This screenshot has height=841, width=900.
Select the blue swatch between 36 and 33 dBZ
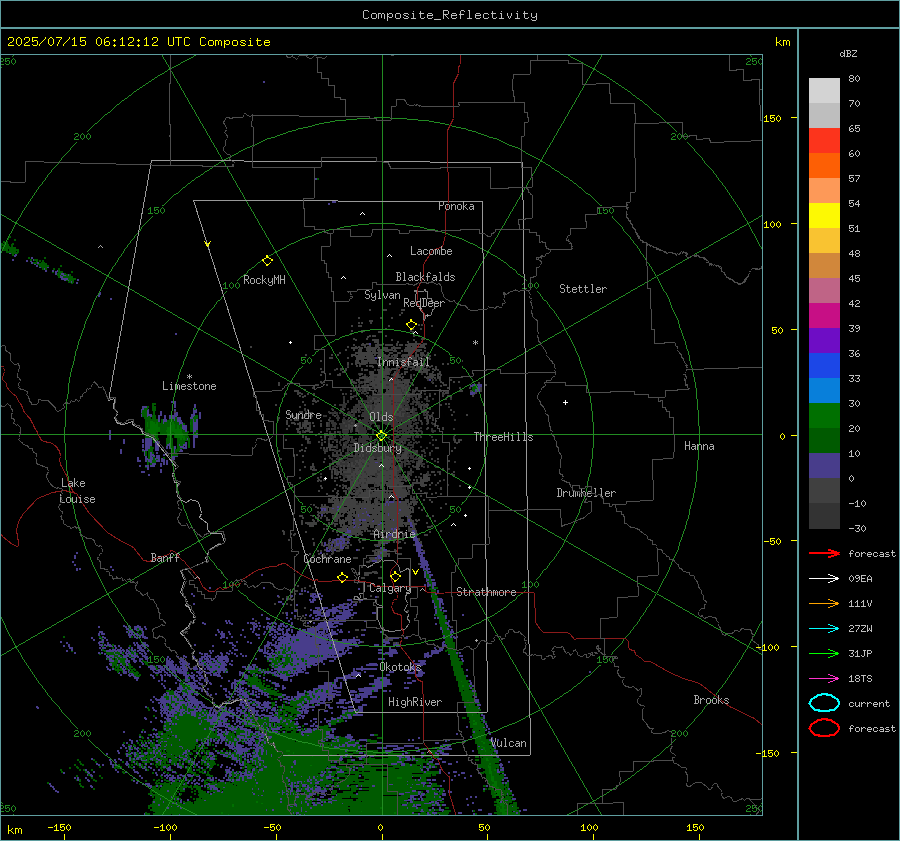tap(824, 365)
